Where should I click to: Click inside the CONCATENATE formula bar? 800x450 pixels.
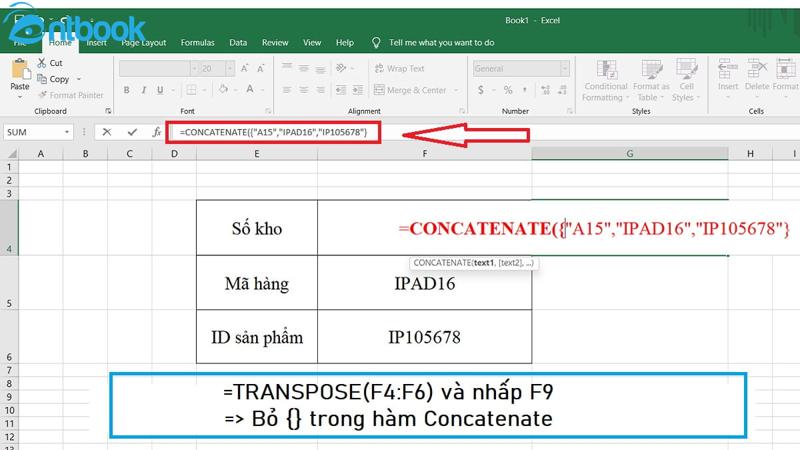point(273,133)
